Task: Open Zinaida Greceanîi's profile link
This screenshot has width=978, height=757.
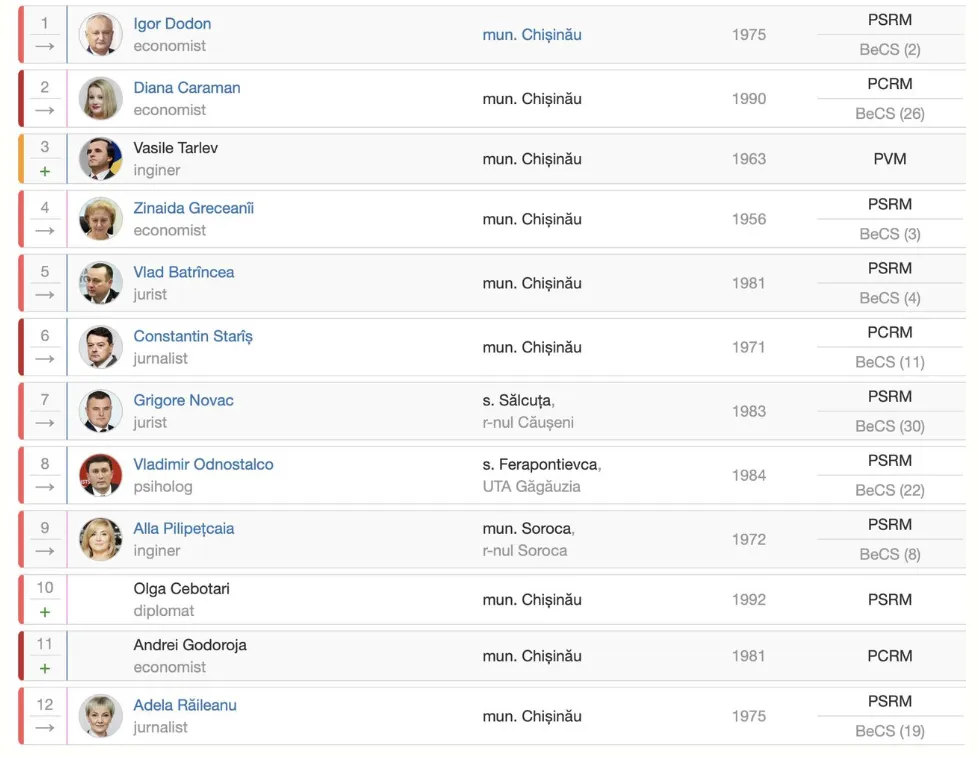Action: pos(194,208)
